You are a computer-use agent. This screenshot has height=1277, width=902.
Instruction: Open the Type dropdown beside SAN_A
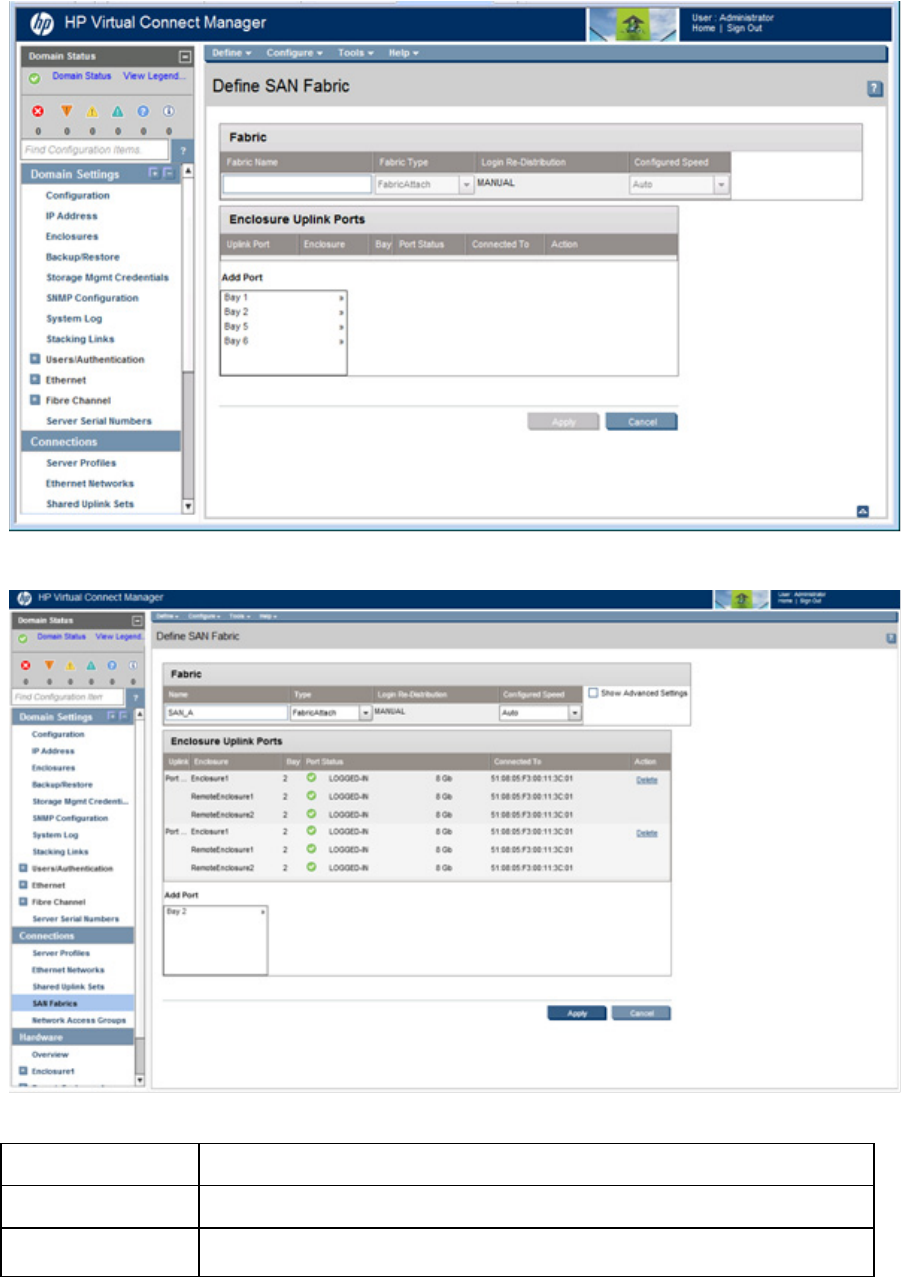[365, 712]
